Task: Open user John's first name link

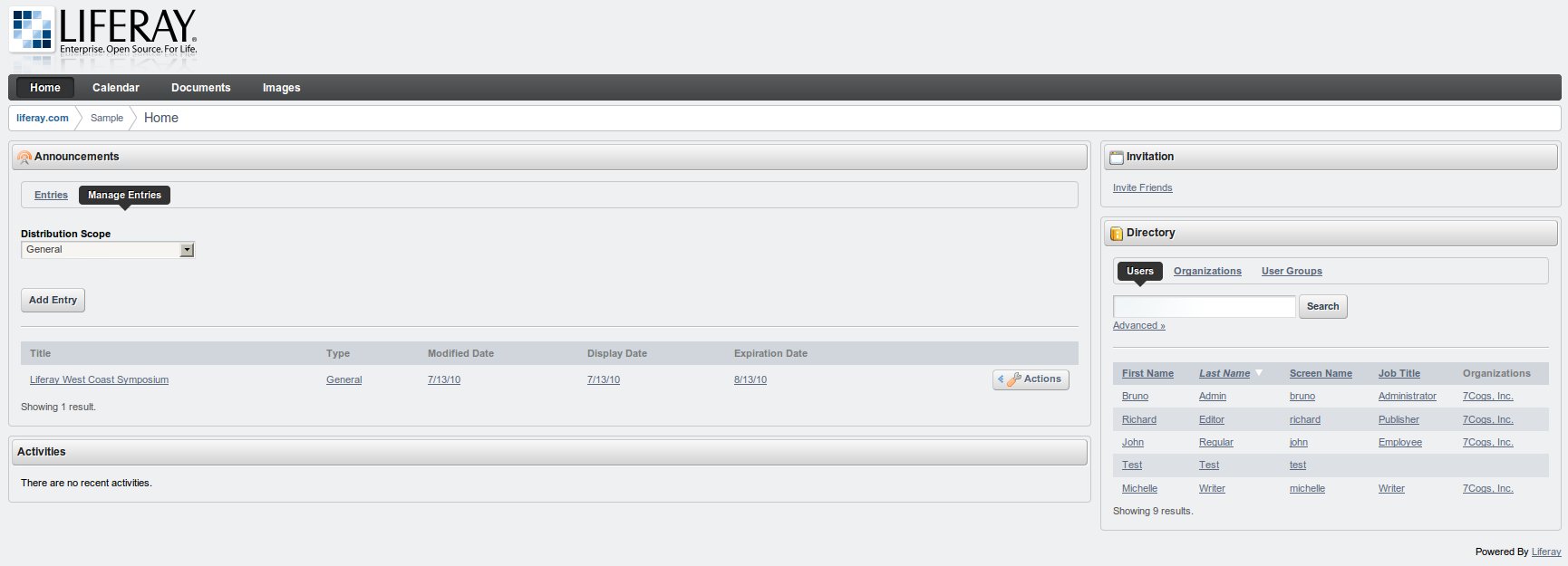Action: point(1133,443)
